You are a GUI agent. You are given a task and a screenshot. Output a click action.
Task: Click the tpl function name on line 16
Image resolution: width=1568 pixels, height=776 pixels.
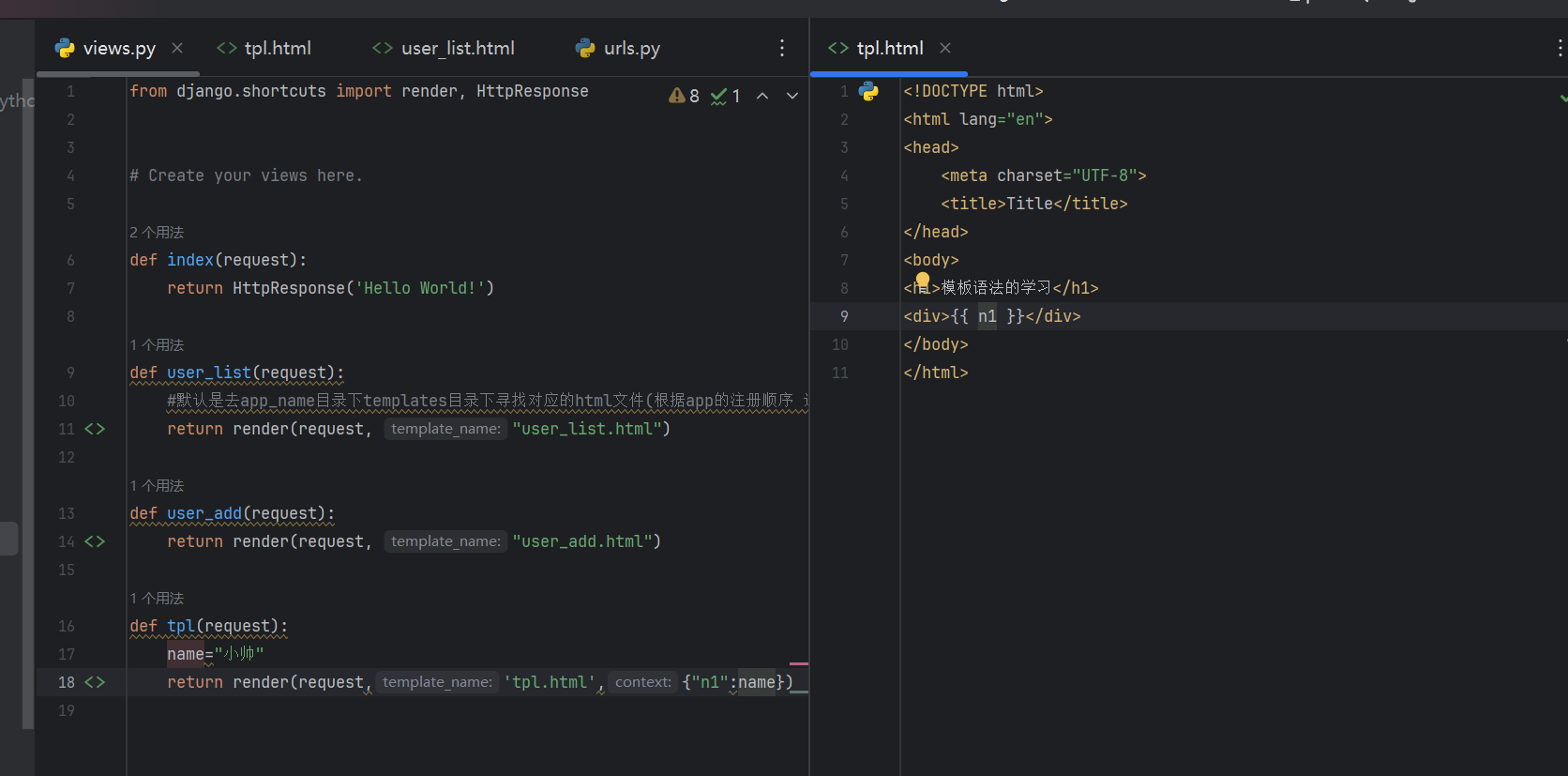[x=181, y=626]
